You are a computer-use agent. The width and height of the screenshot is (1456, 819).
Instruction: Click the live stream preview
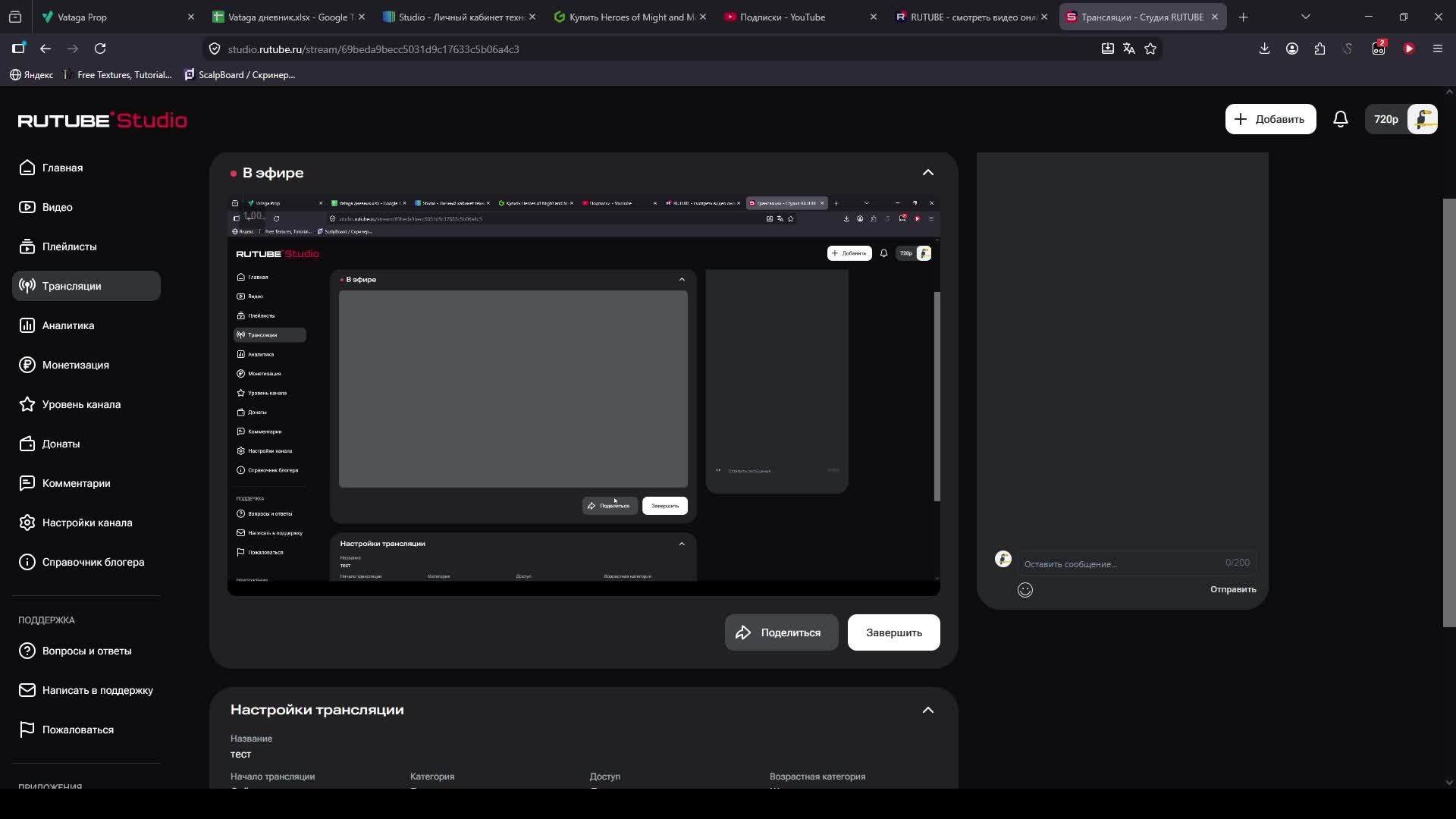(x=584, y=395)
